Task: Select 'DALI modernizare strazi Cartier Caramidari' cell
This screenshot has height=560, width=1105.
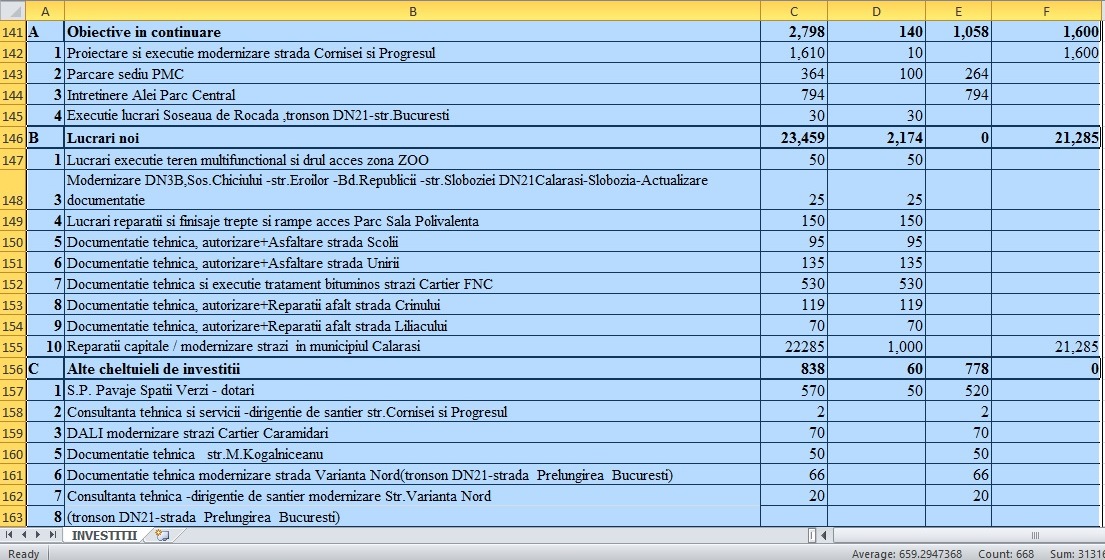Action: 412,433
